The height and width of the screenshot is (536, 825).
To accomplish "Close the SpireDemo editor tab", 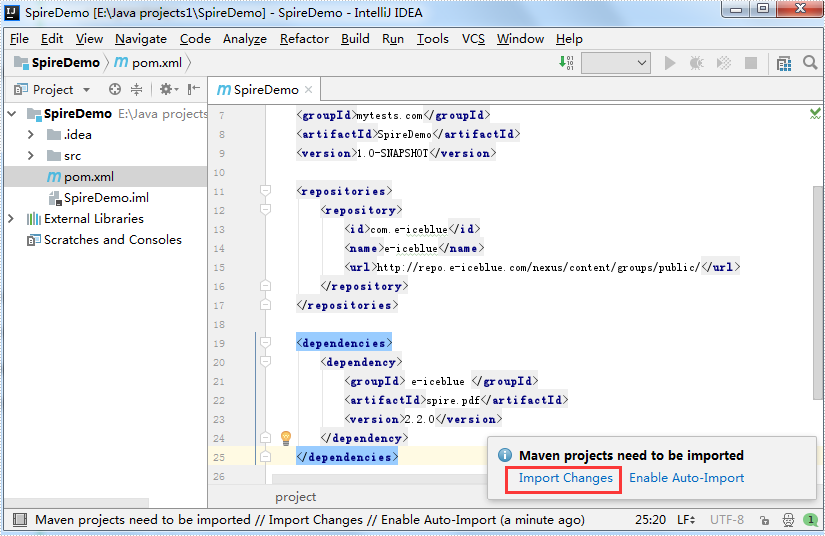I will (309, 89).
